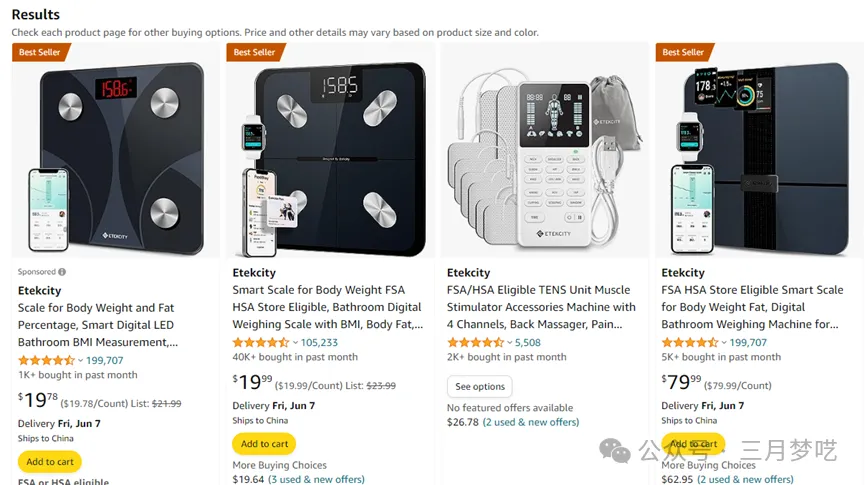
Task: Expand rating chevron for TENS Unit product
Action: click(x=509, y=343)
